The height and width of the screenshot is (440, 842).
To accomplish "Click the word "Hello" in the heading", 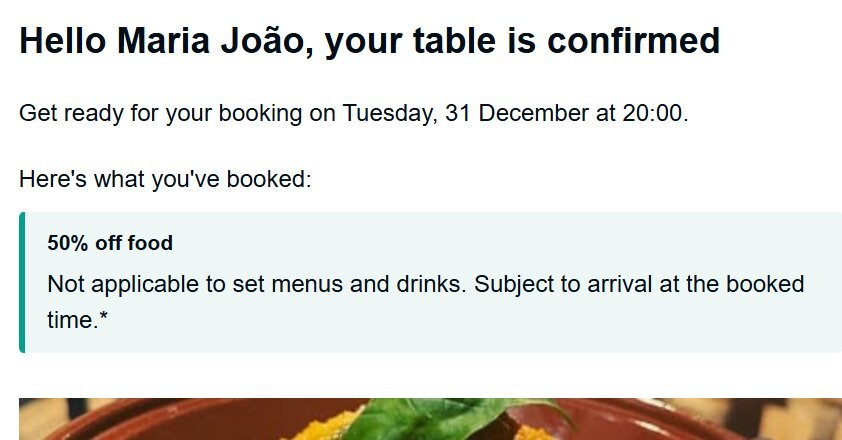I will [x=62, y=41].
